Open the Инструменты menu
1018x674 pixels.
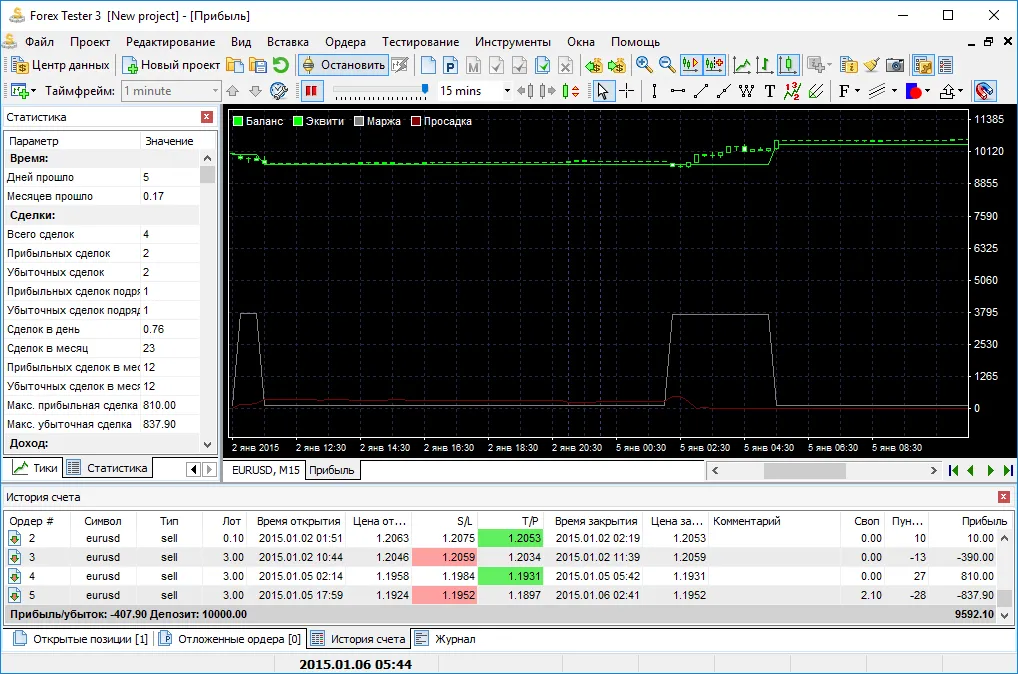[512, 42]
